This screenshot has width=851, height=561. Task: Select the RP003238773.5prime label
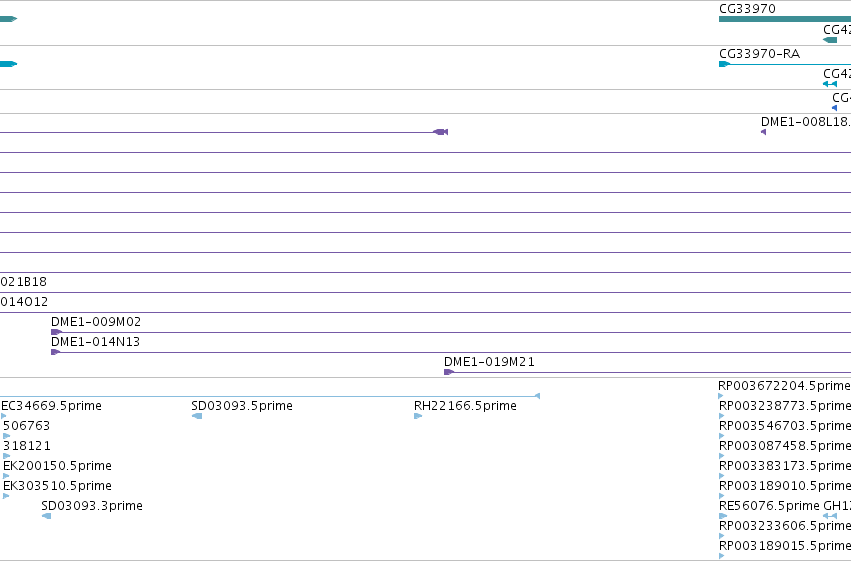[785, 406]
